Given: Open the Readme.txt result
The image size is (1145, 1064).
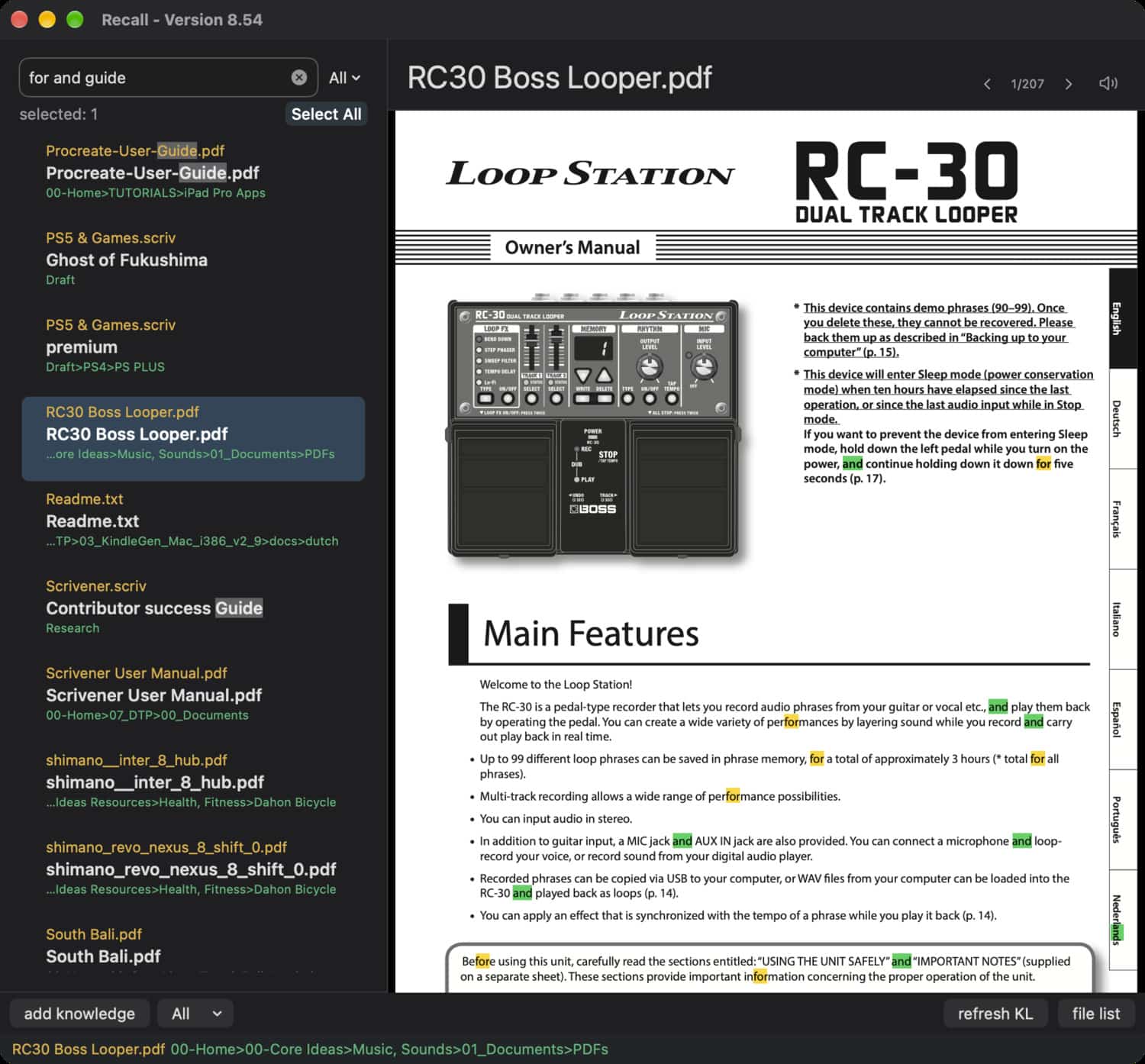Looking at the screenshot, I should (x=193, y=520).
